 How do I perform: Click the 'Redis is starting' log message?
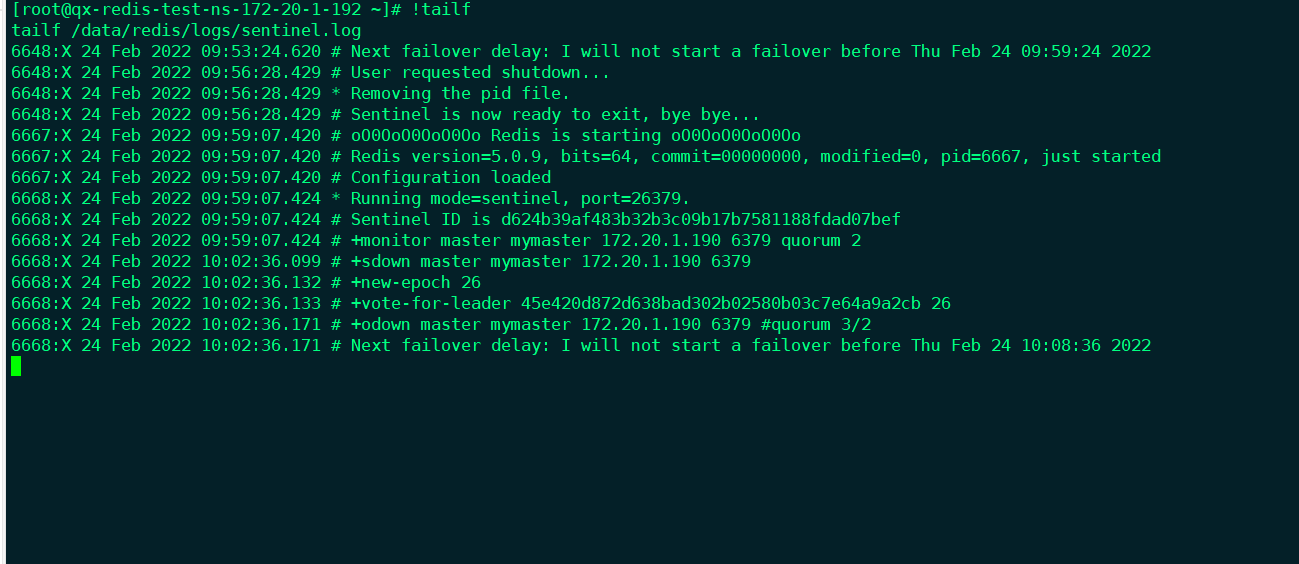tap(575, 136)
